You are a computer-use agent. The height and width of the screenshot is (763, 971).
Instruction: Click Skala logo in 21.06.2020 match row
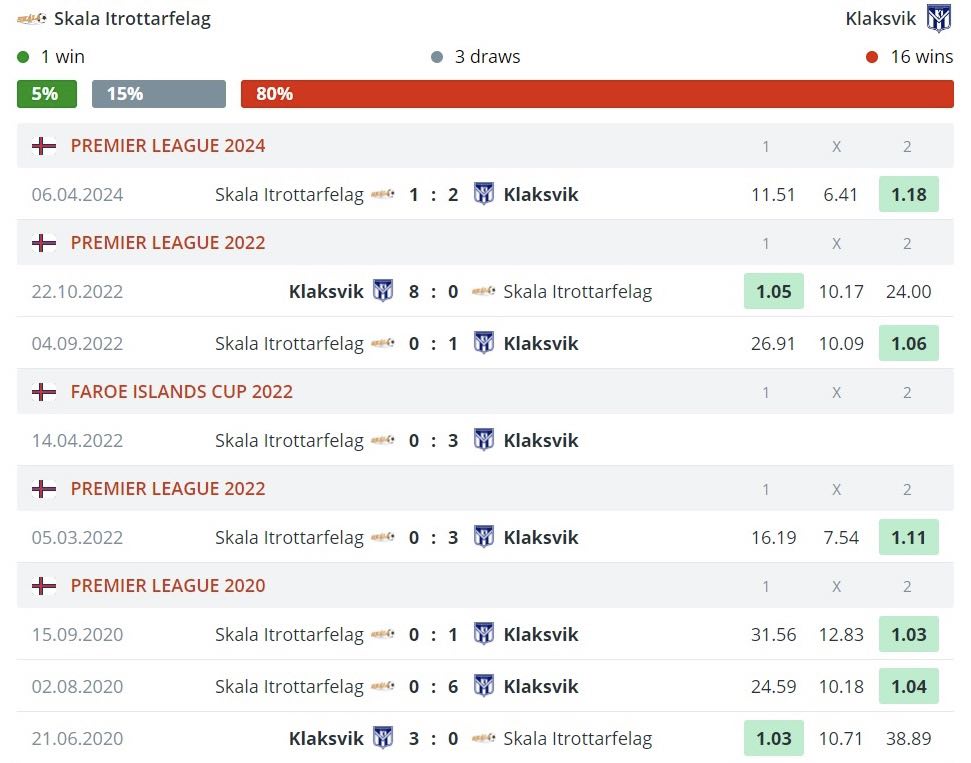click(x=484, y=739)
